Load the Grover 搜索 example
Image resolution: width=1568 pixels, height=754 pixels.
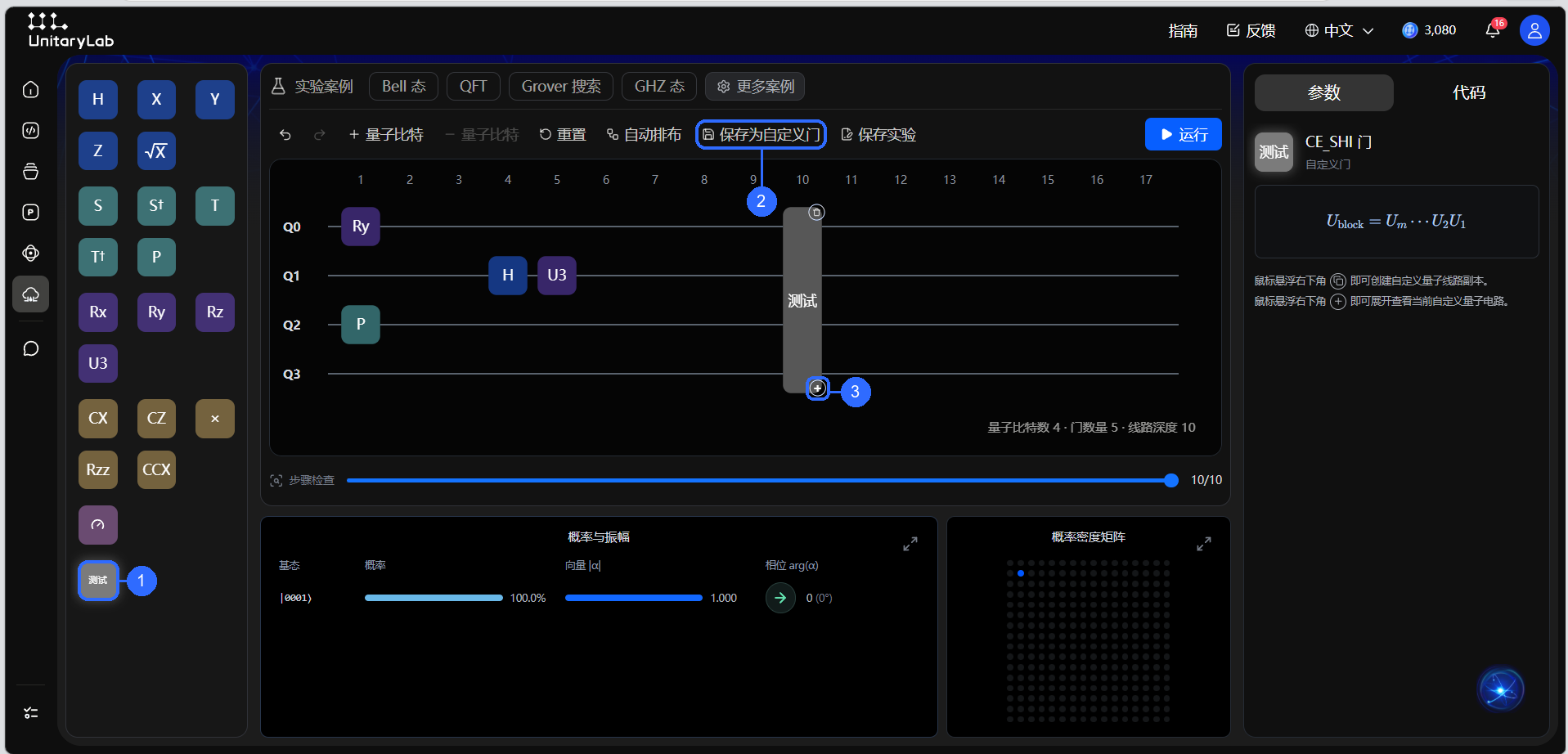[x=561, y=87]
